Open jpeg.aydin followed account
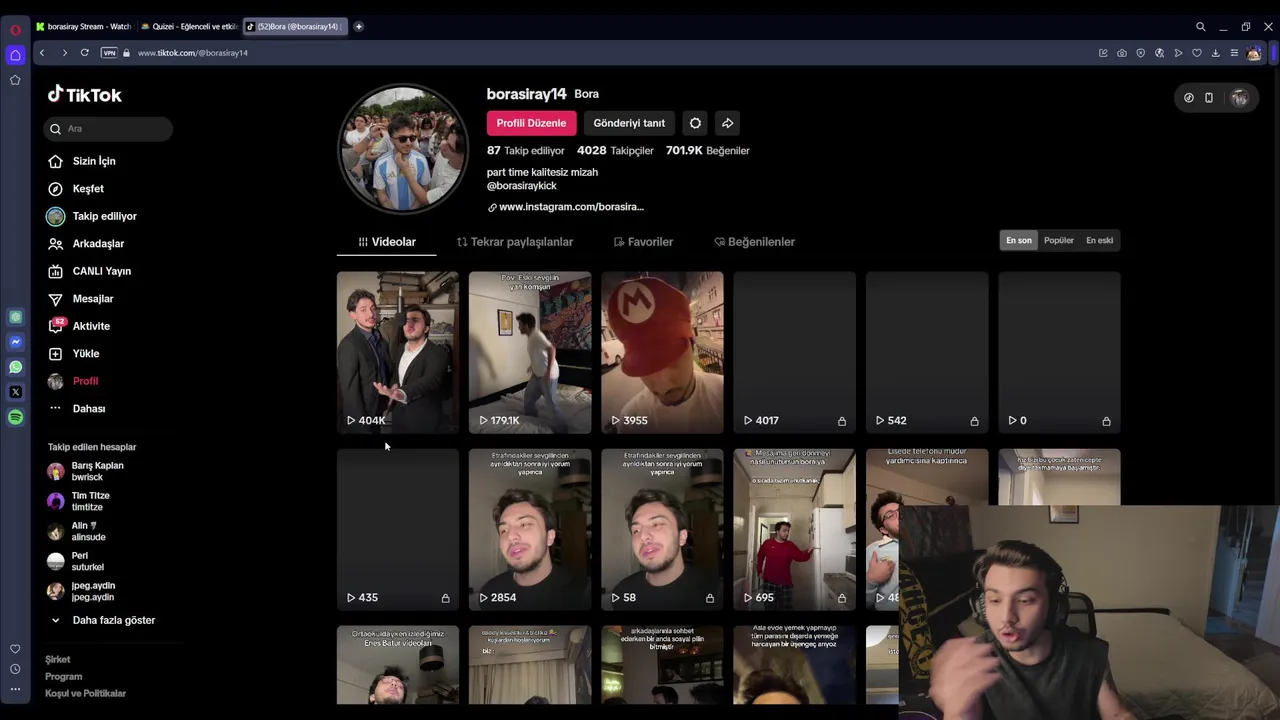The image size is (1280, 720). tap(81, 591)
